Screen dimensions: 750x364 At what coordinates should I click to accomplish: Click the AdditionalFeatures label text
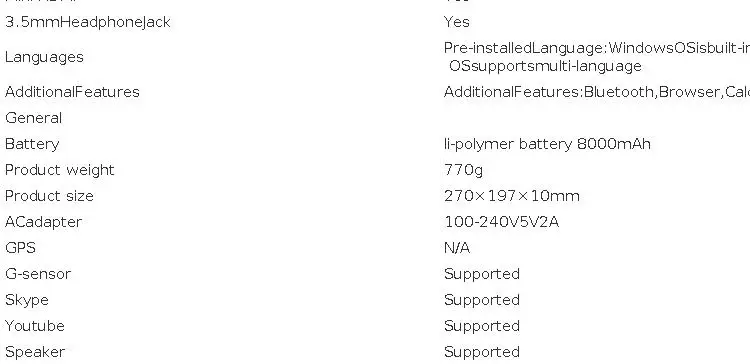[x=72, y=92]
